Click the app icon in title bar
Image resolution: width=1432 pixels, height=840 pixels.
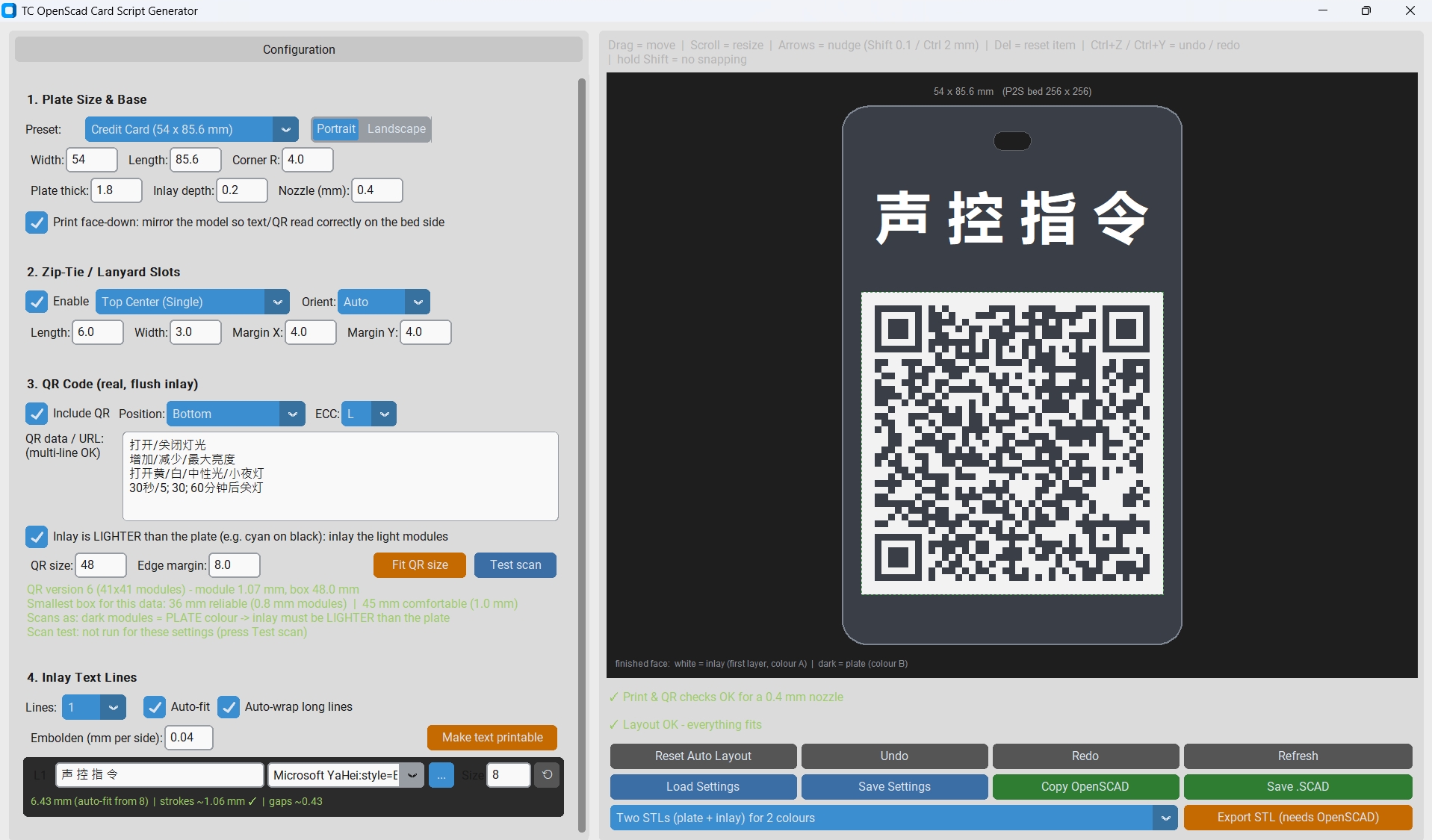pyautogui.click(x=10, y=10)
